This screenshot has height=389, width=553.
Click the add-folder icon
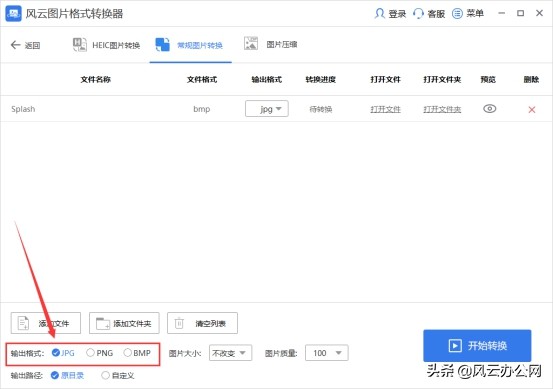coord(103,323)
